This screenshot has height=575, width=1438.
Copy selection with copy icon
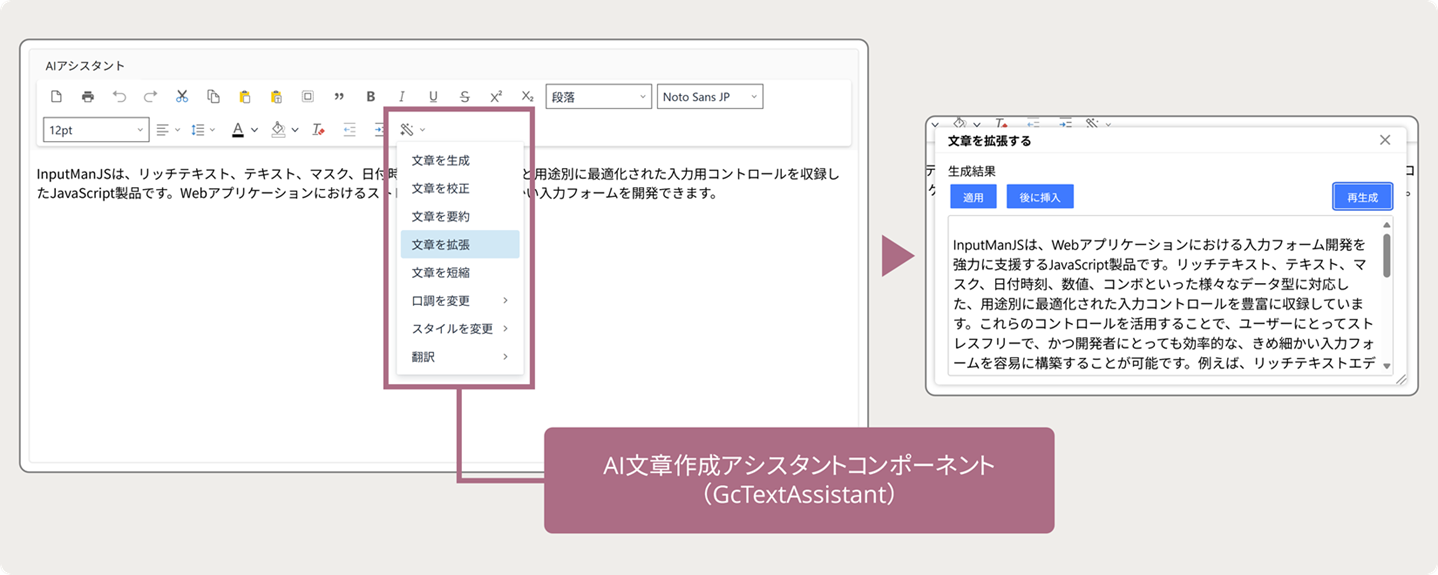(213, 97)
